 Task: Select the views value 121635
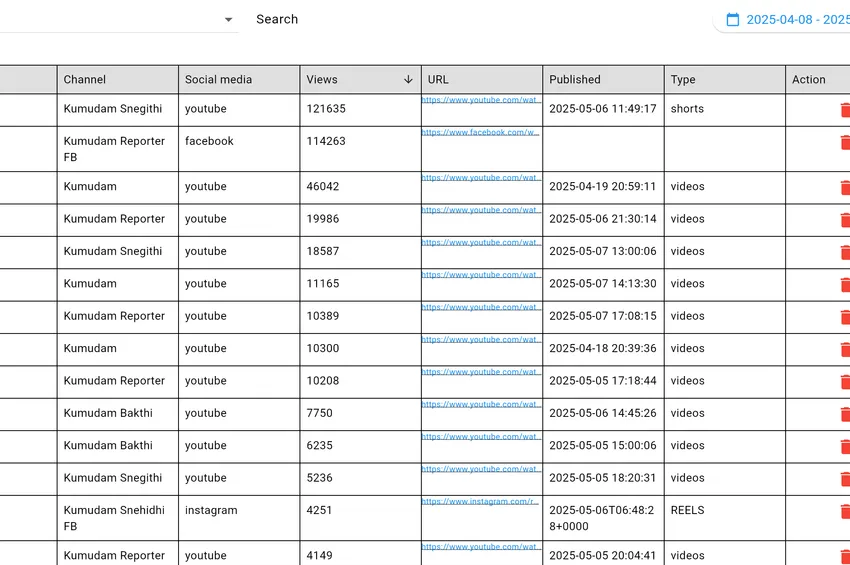coord(326,108)
